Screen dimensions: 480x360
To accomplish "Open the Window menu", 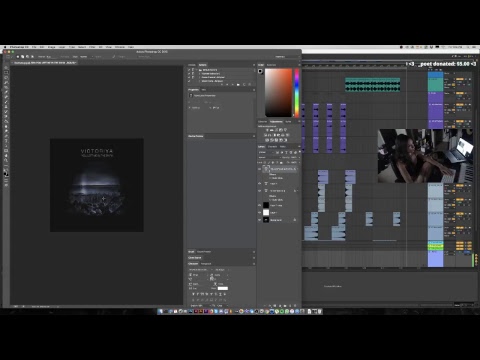I will (120, 47).
